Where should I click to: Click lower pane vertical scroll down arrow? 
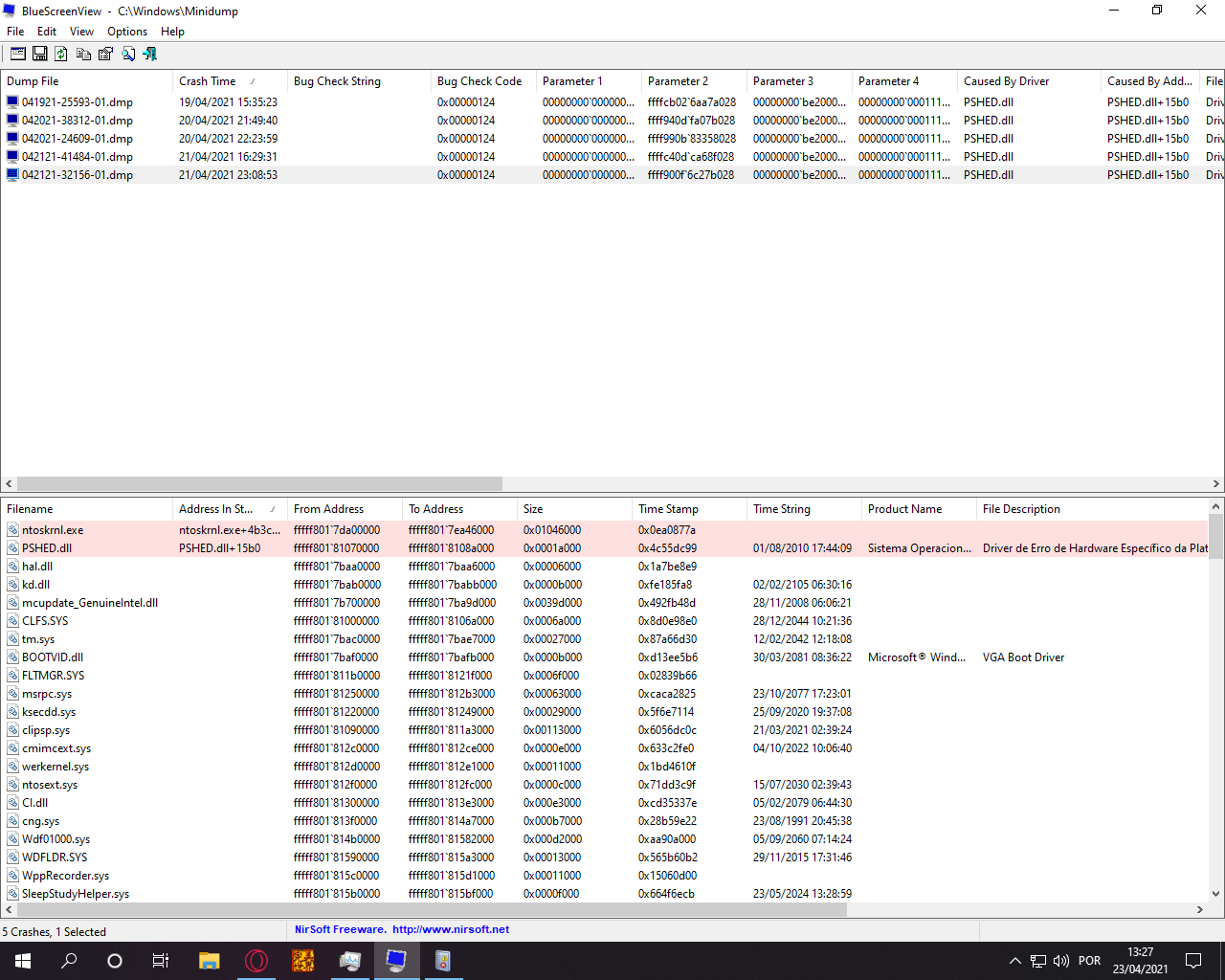click(1216, 894)
